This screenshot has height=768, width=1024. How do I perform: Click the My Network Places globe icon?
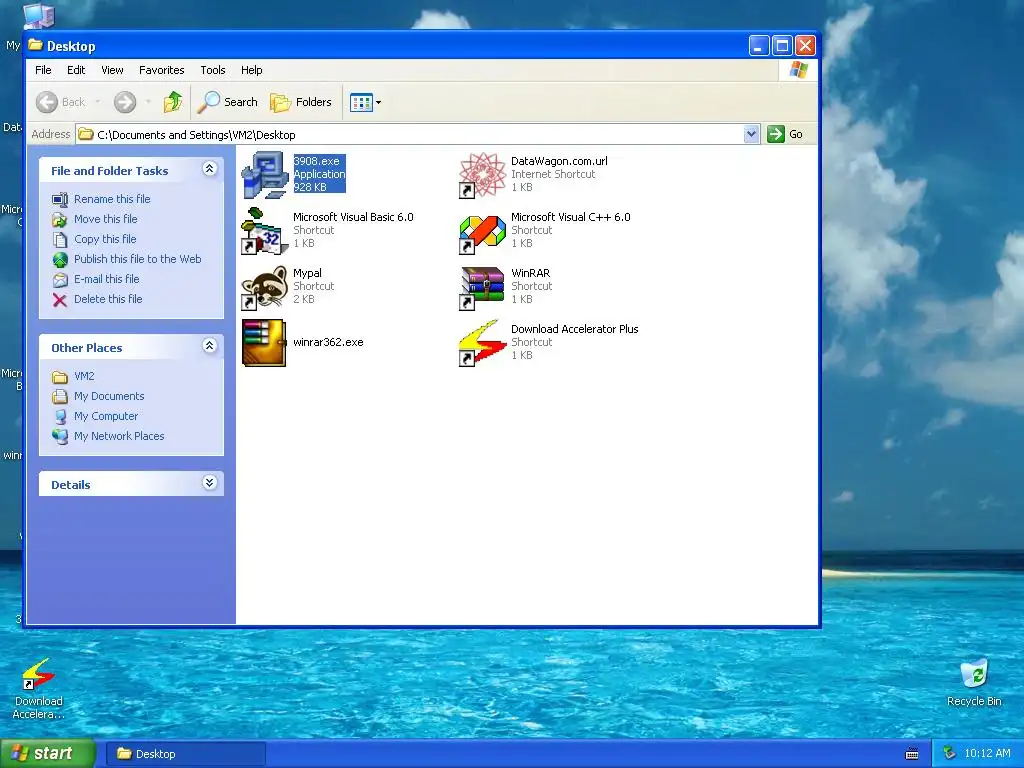pos(60,436)
